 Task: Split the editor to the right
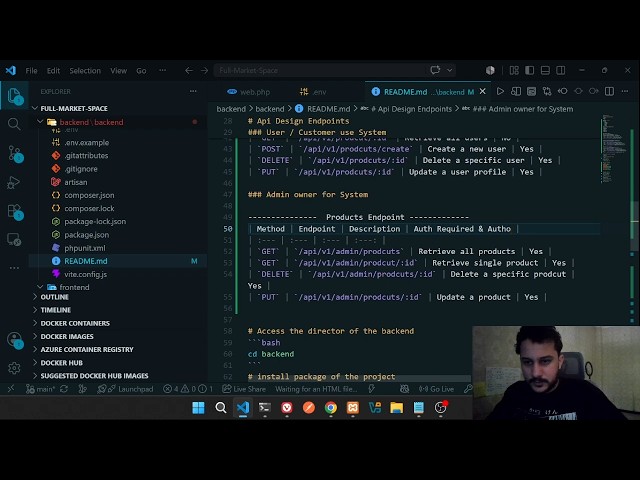click(609, 91)
